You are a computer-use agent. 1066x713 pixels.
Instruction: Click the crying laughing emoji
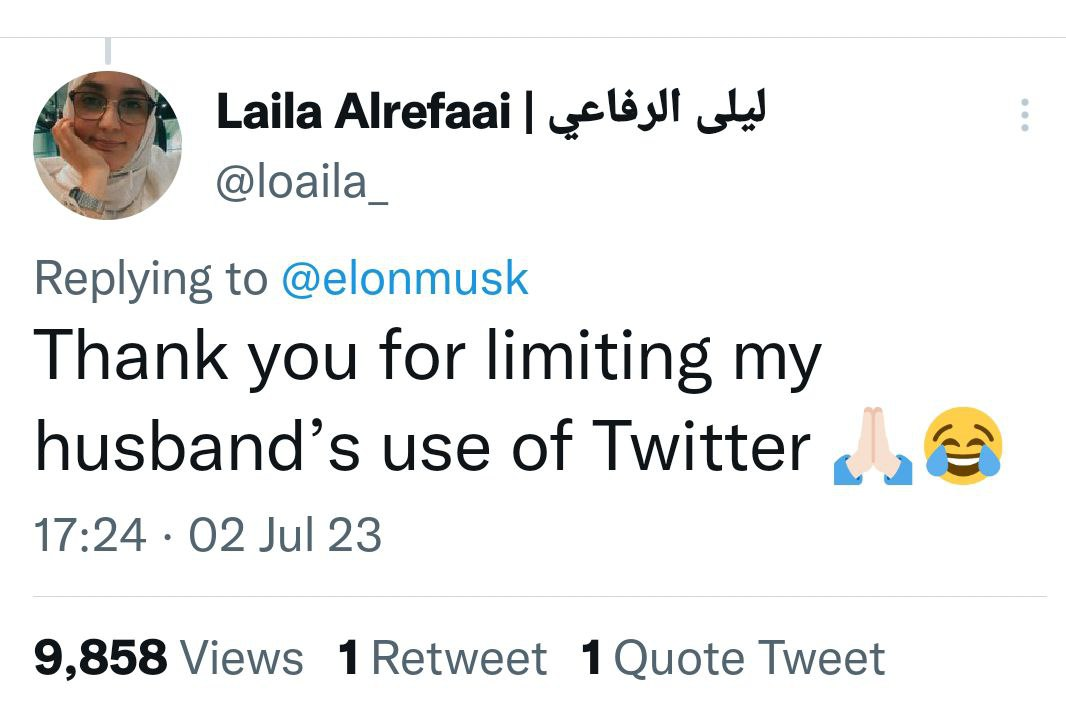963,446
